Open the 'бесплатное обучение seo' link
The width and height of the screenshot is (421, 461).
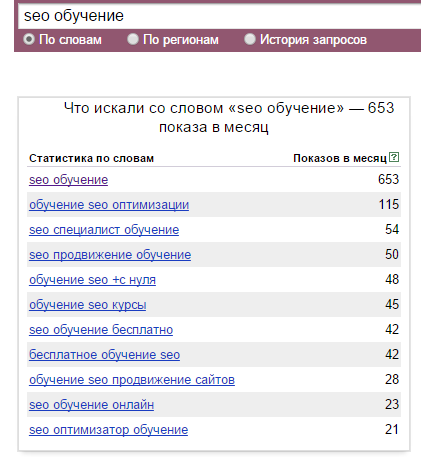[x=104, y=355]
